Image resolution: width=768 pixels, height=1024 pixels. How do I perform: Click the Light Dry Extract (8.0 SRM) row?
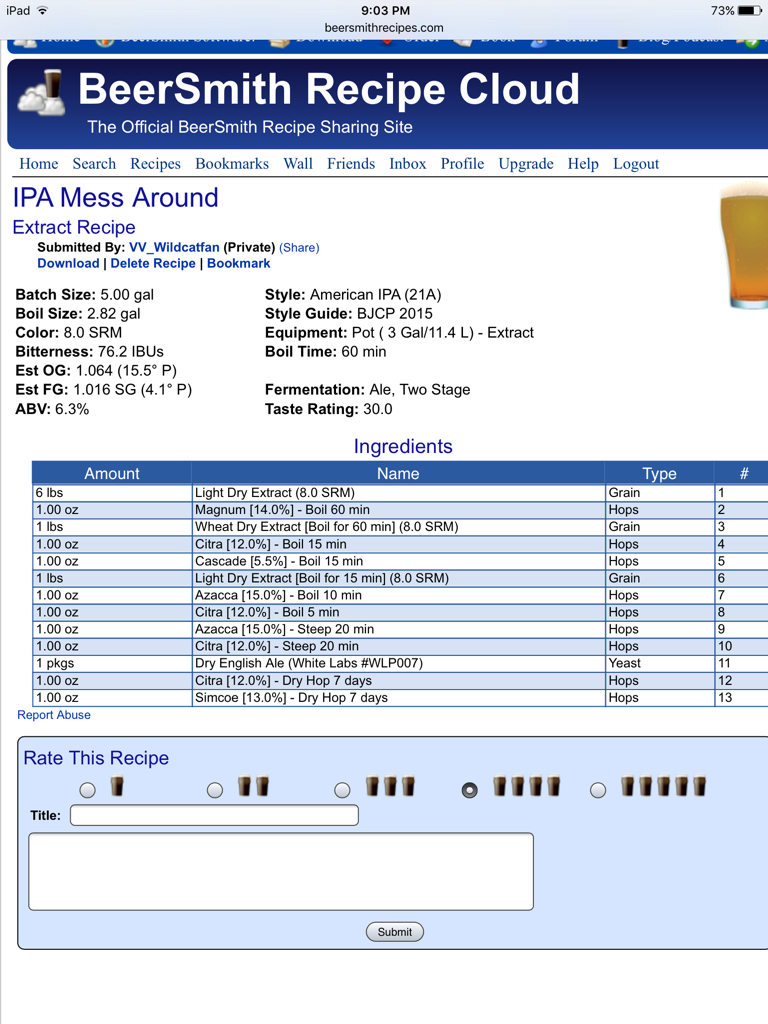(x=400, y=492)
